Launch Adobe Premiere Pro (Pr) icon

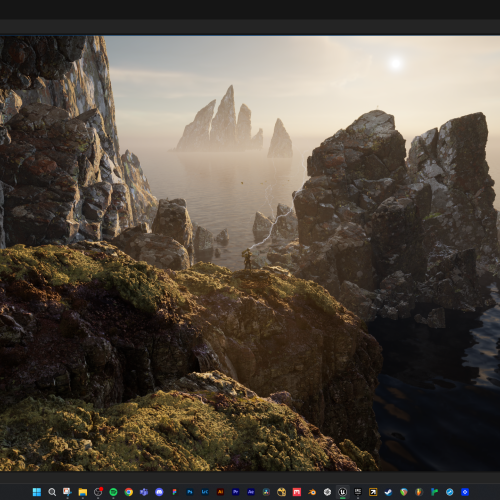tap(236, 492)
